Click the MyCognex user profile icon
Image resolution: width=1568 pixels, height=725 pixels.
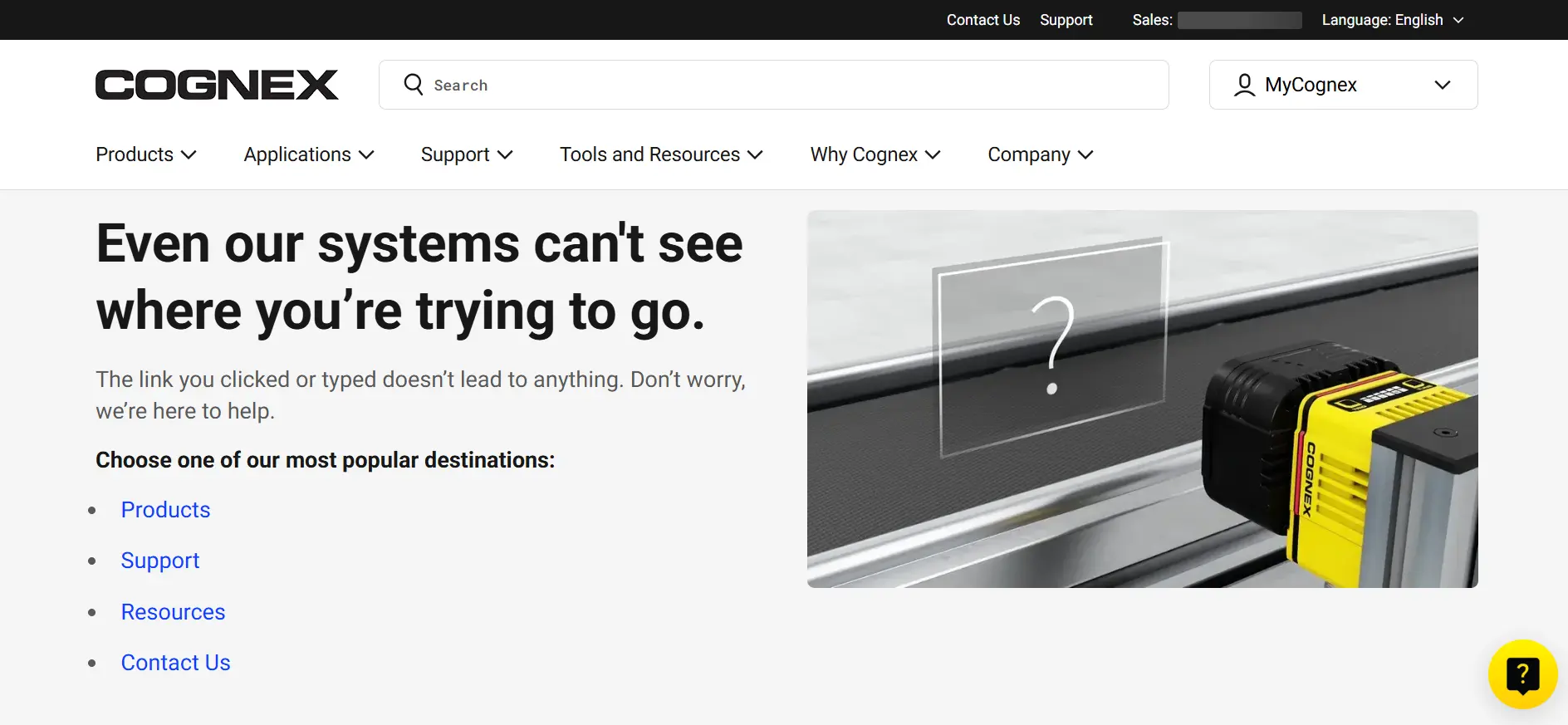click(x=1244, y=85)
